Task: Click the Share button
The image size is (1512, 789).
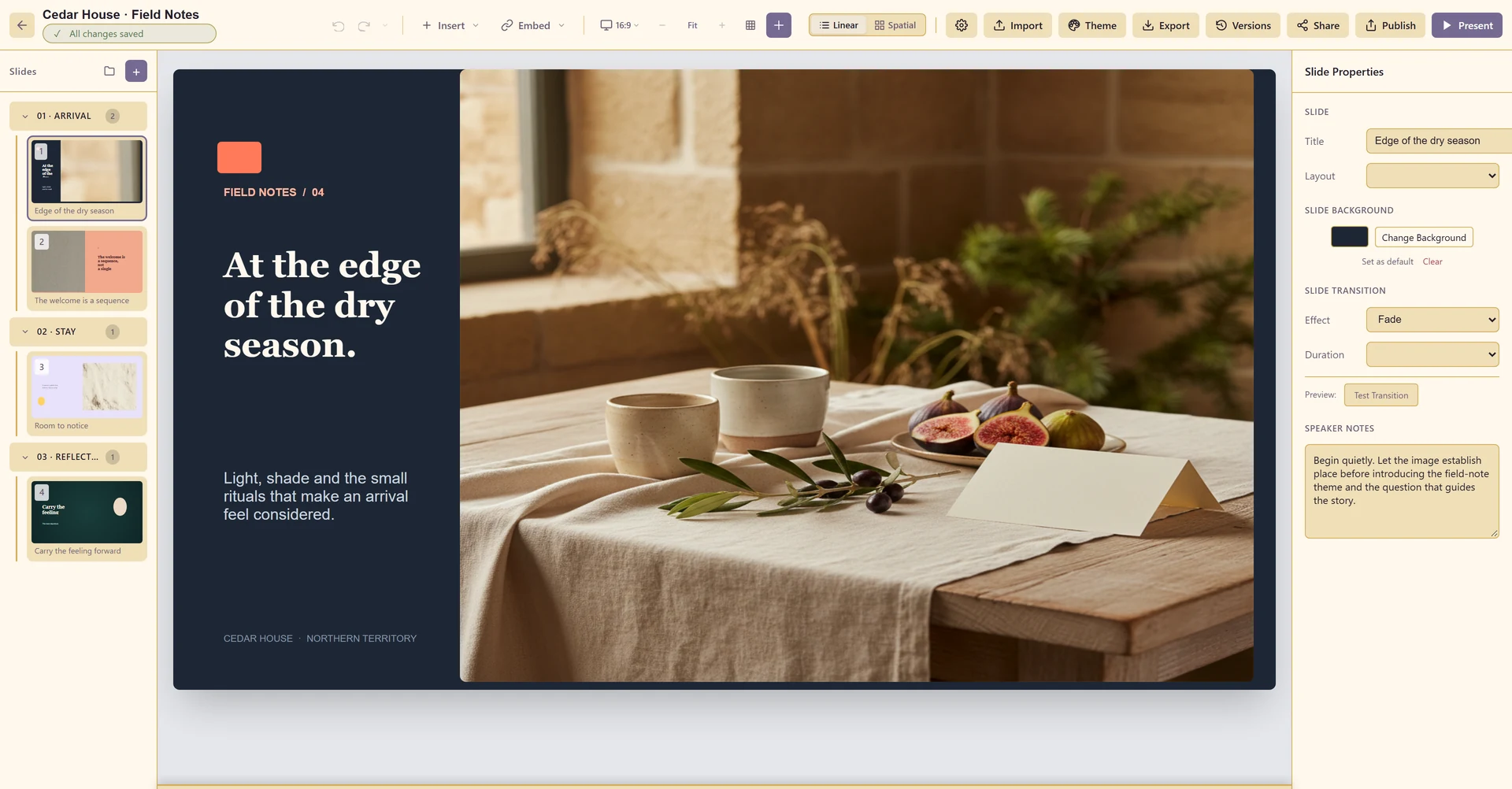Action: click(x=1318, y=25)
